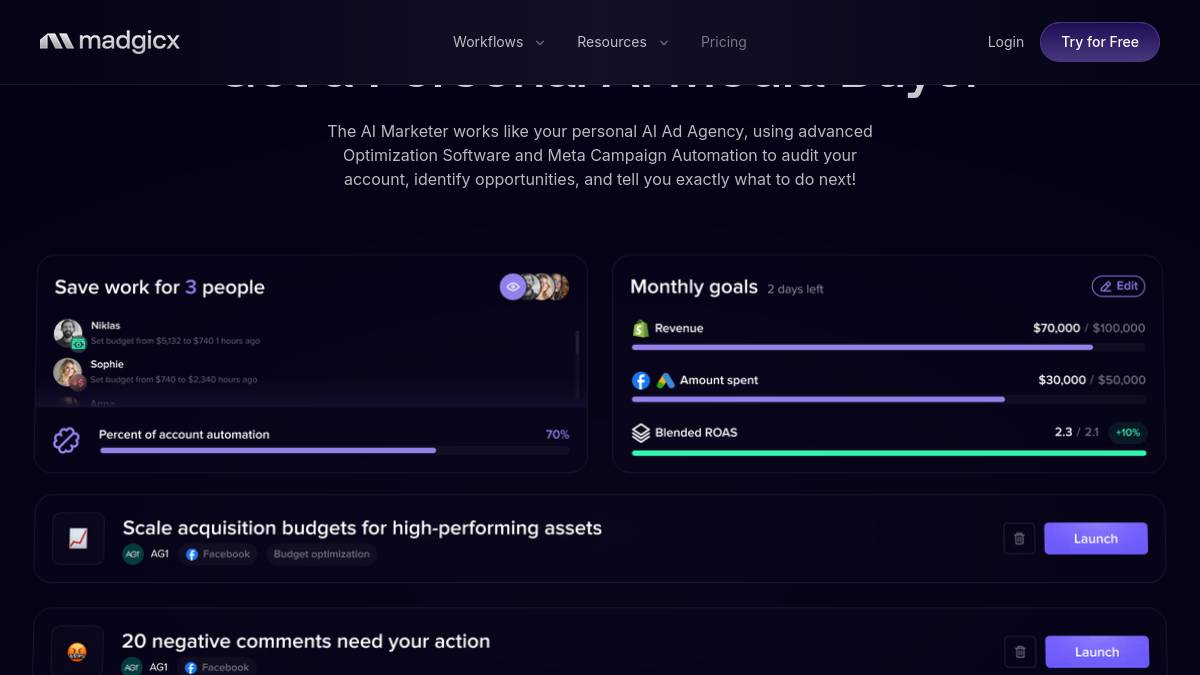Click Niklas's profile avatar
The height and width of the screenshot is (675, 1200).
click(x=68, y=333)
